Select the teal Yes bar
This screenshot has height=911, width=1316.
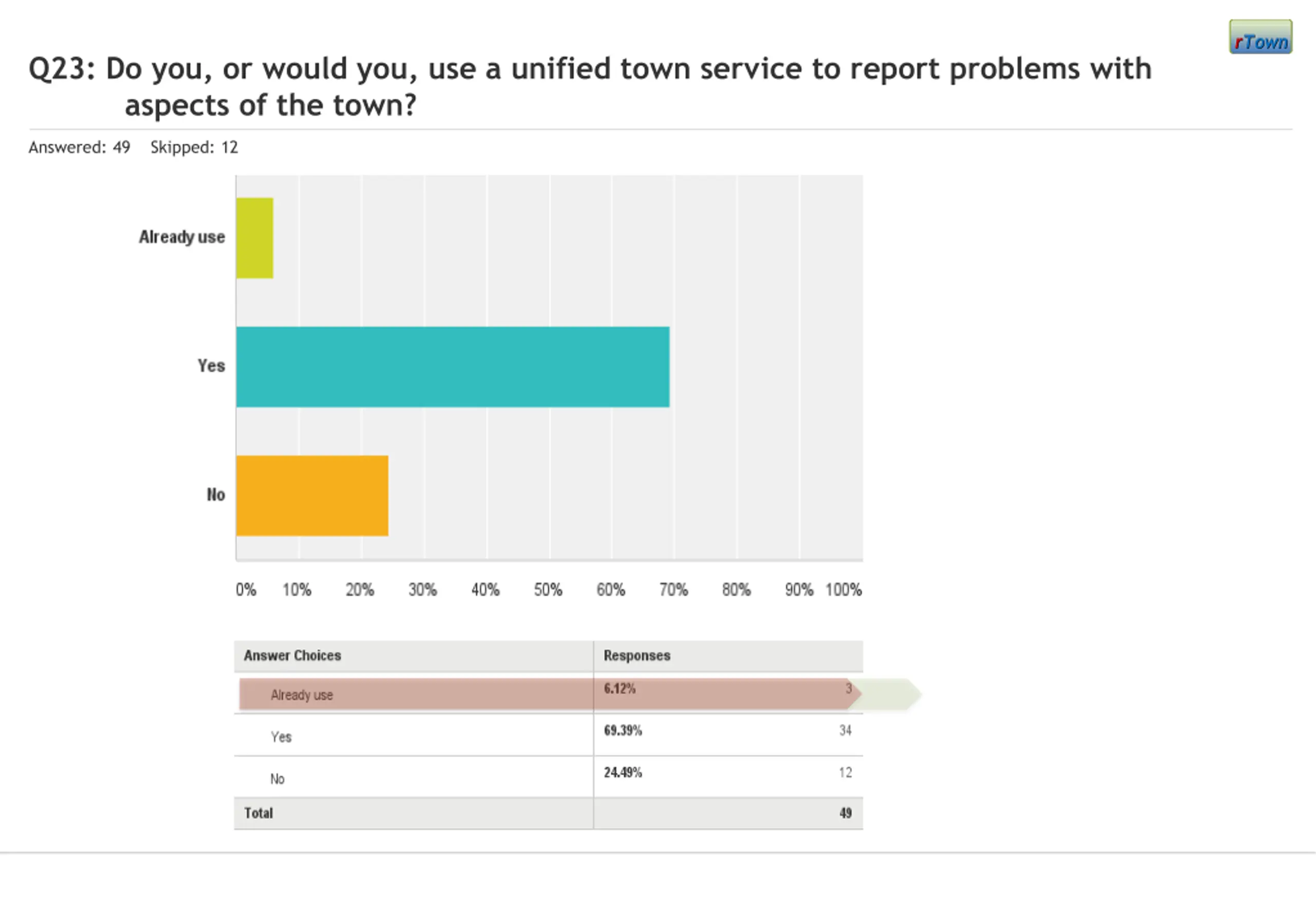452,367
